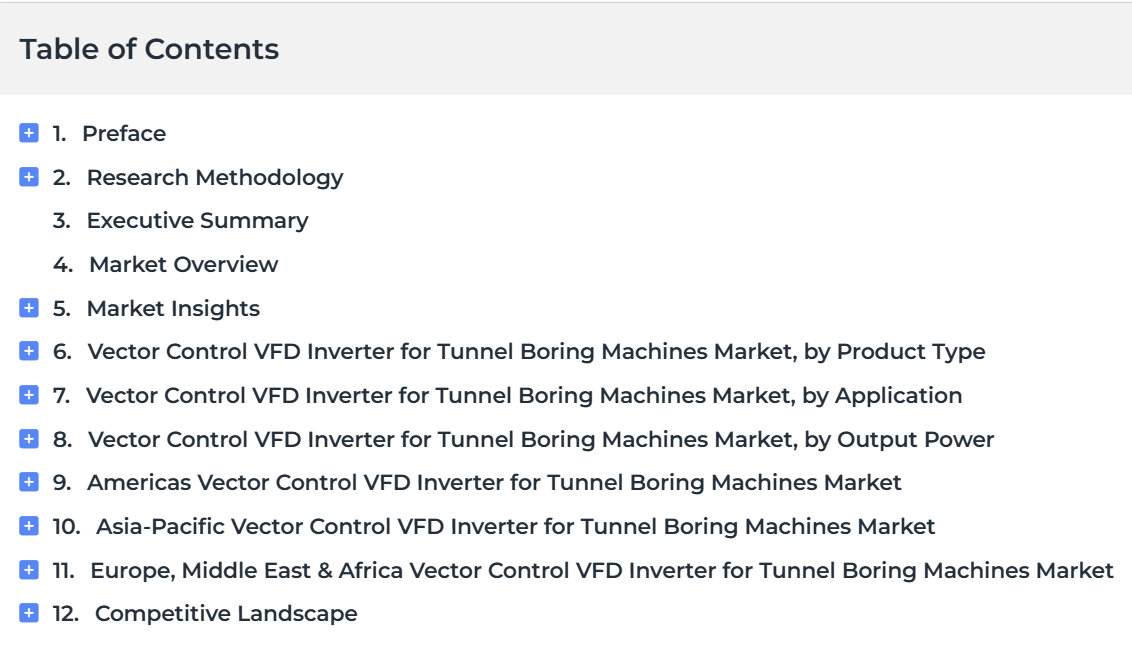This screenshot has width=1132, height=655.
Task: Select the Market Insights heading text
Action: [173, 308]
